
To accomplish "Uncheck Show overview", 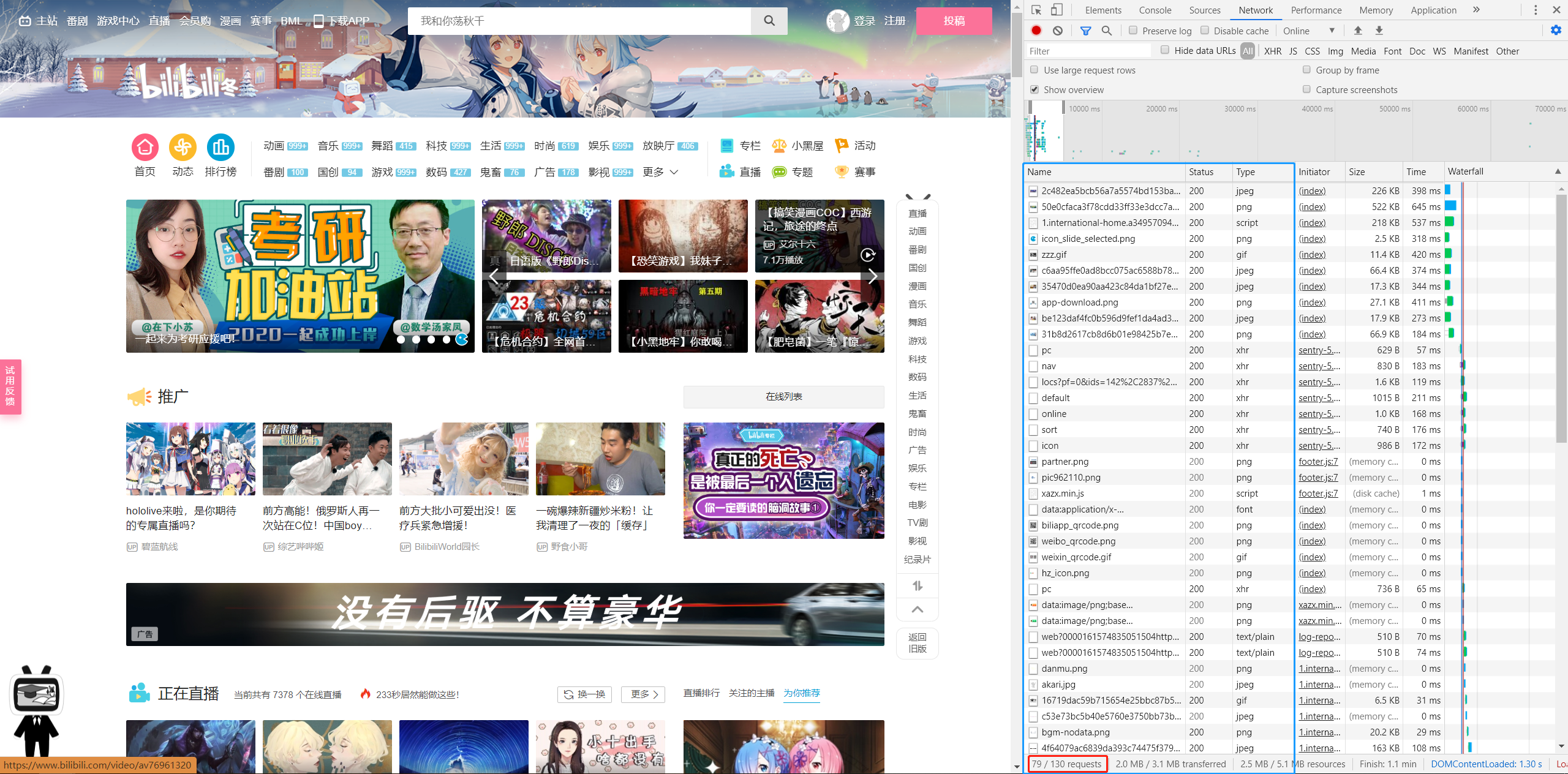I will click(1035, 89).
